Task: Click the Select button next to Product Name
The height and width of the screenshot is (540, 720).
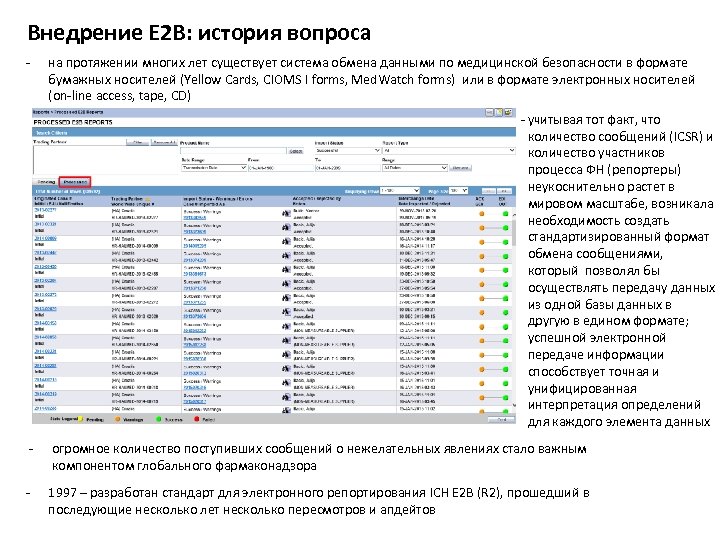Action: click(x=295, y=151)
